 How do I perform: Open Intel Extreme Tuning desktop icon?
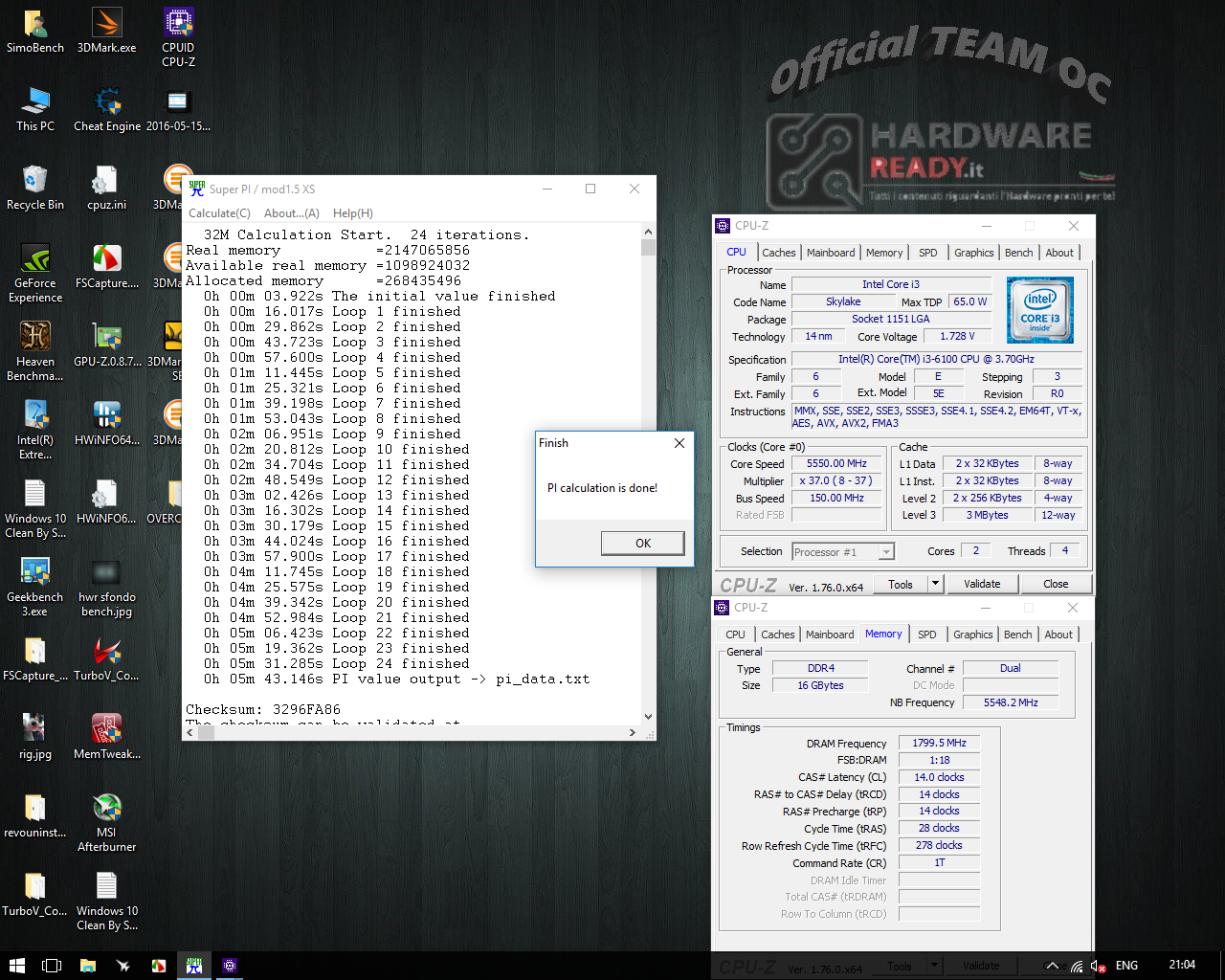[35, 430]
